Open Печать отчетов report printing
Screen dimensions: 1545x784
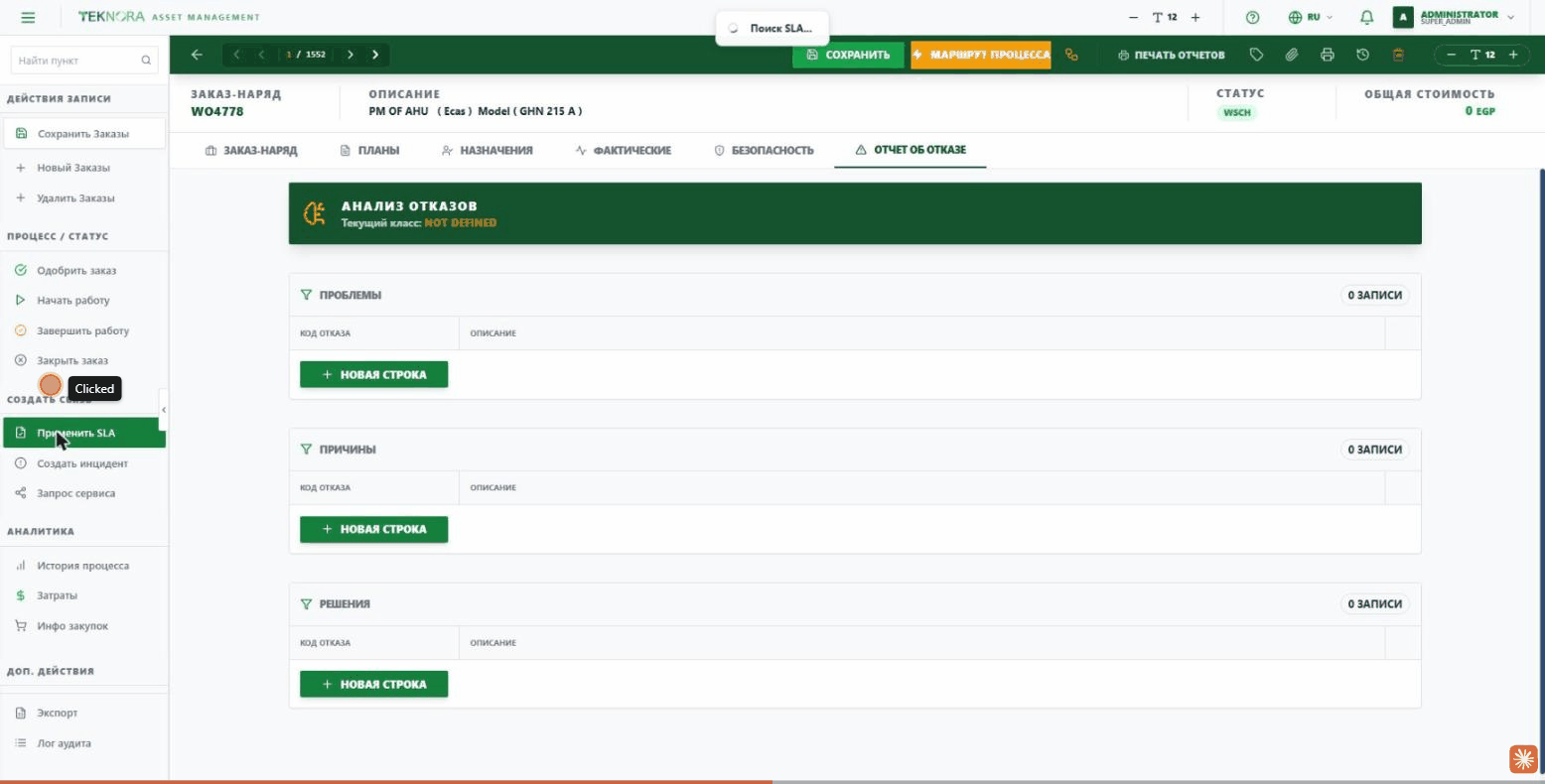(x=1172, y=55)
